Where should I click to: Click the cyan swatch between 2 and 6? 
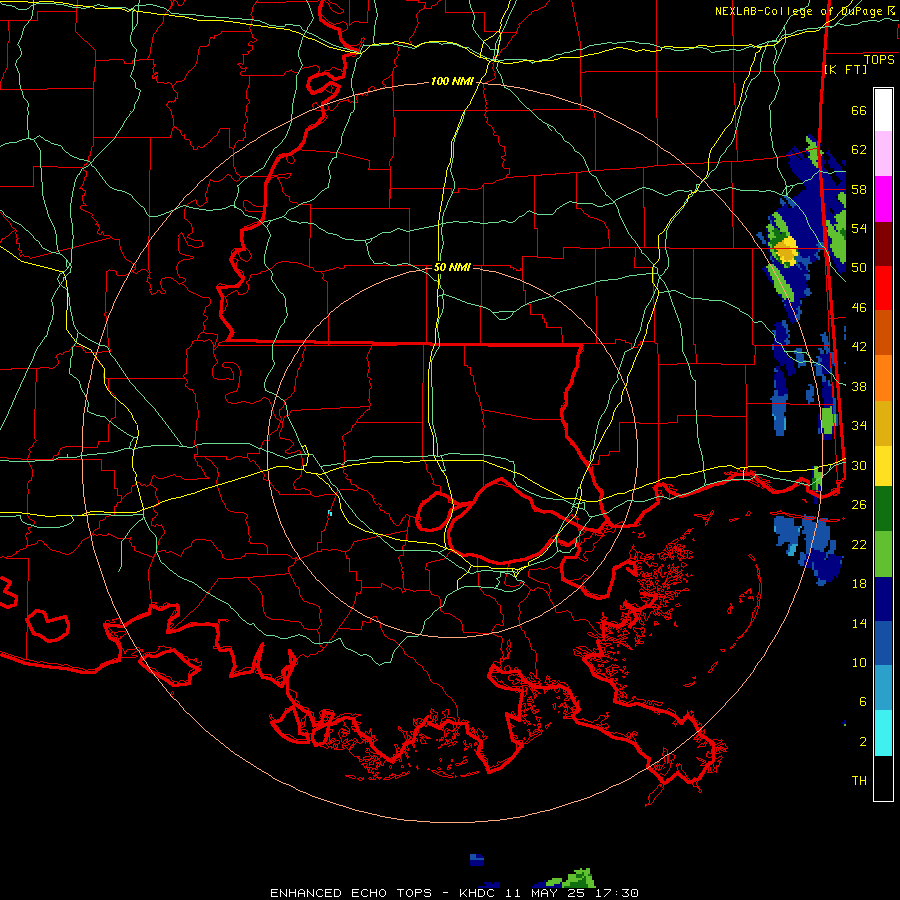883,733
